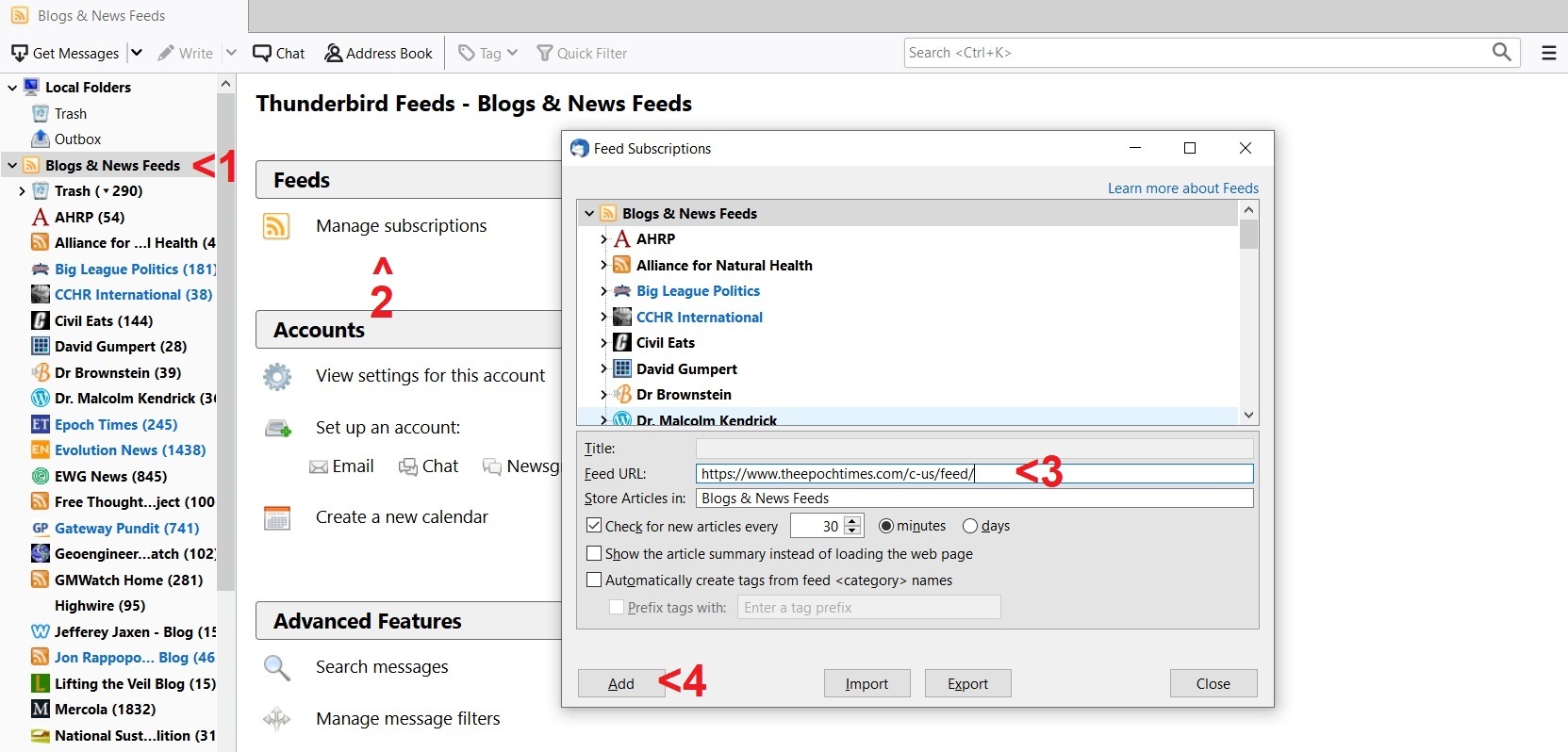Open the Get Messages dropdown arrow
This screenshot has width=1568, height=752.
pos(137,53)
